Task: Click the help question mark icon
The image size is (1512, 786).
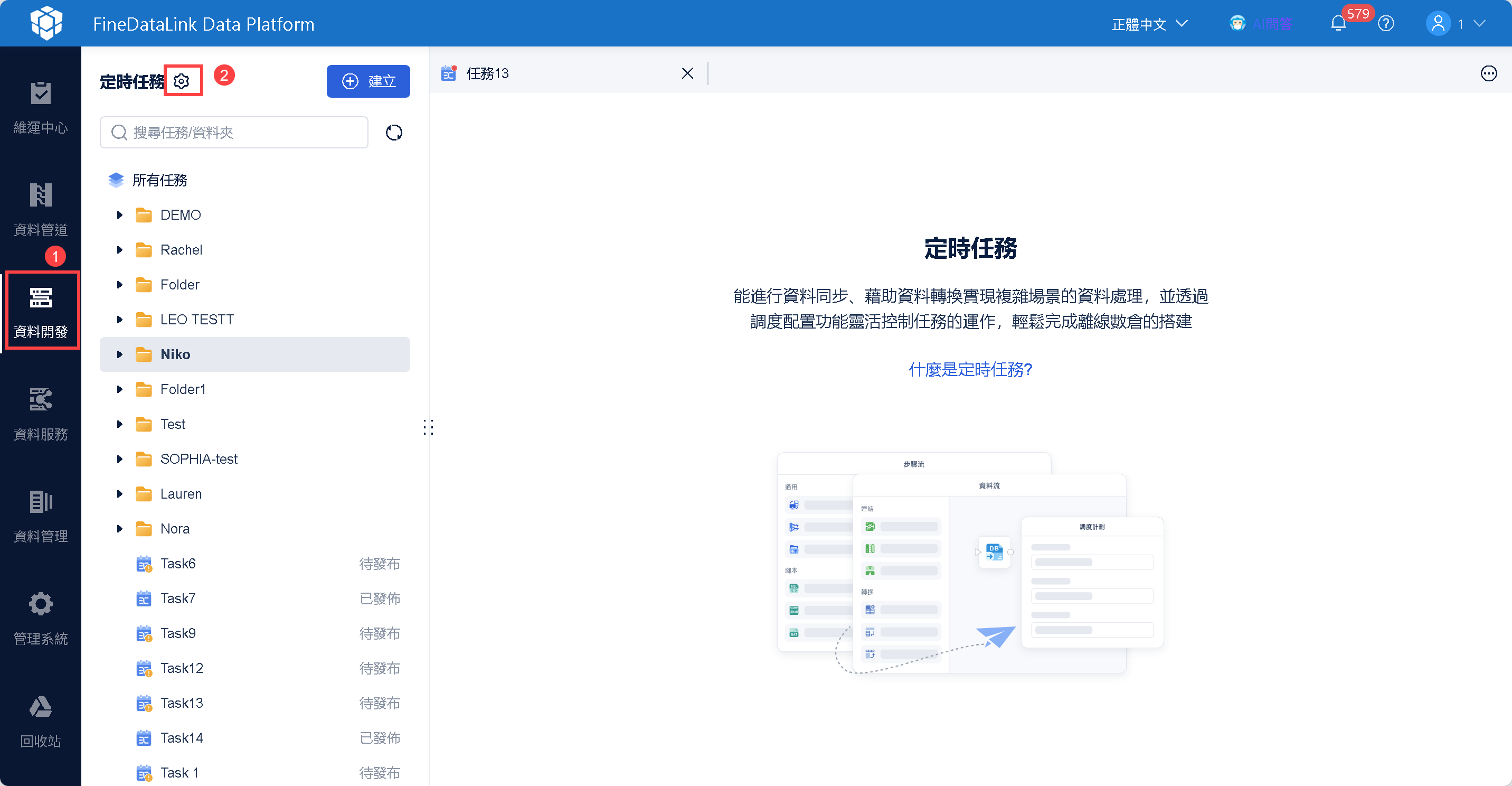Action: [x=1386, y=24]
